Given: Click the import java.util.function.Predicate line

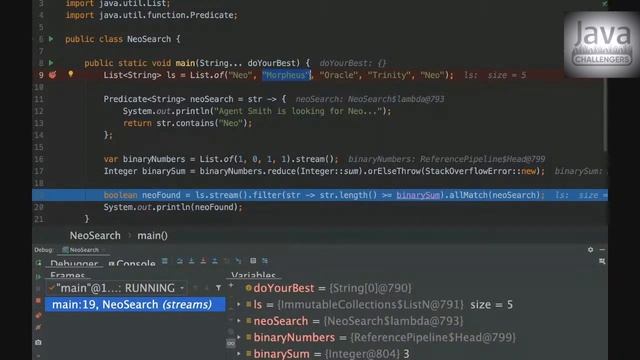Looking at the screenshot, I should click(x=151, y=15).
